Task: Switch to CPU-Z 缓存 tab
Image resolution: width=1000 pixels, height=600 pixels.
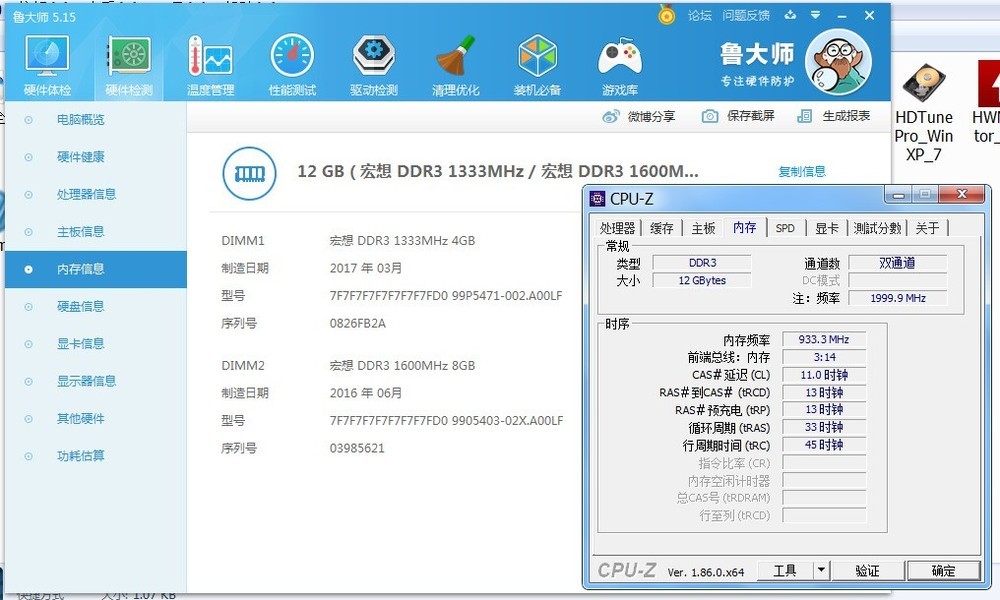Action: 661,228
